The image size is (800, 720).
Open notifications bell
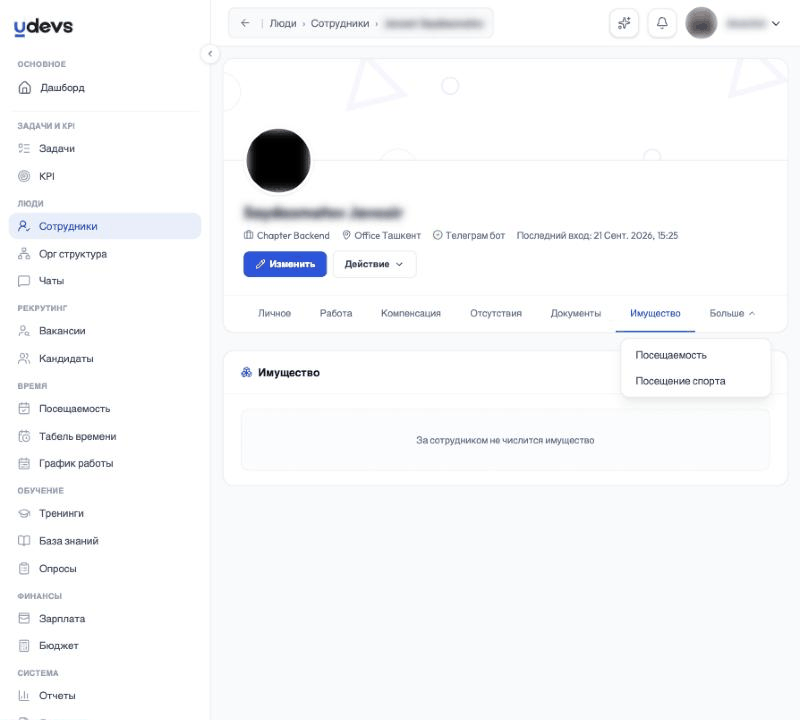pyautogui.click(x=662, y=23)
